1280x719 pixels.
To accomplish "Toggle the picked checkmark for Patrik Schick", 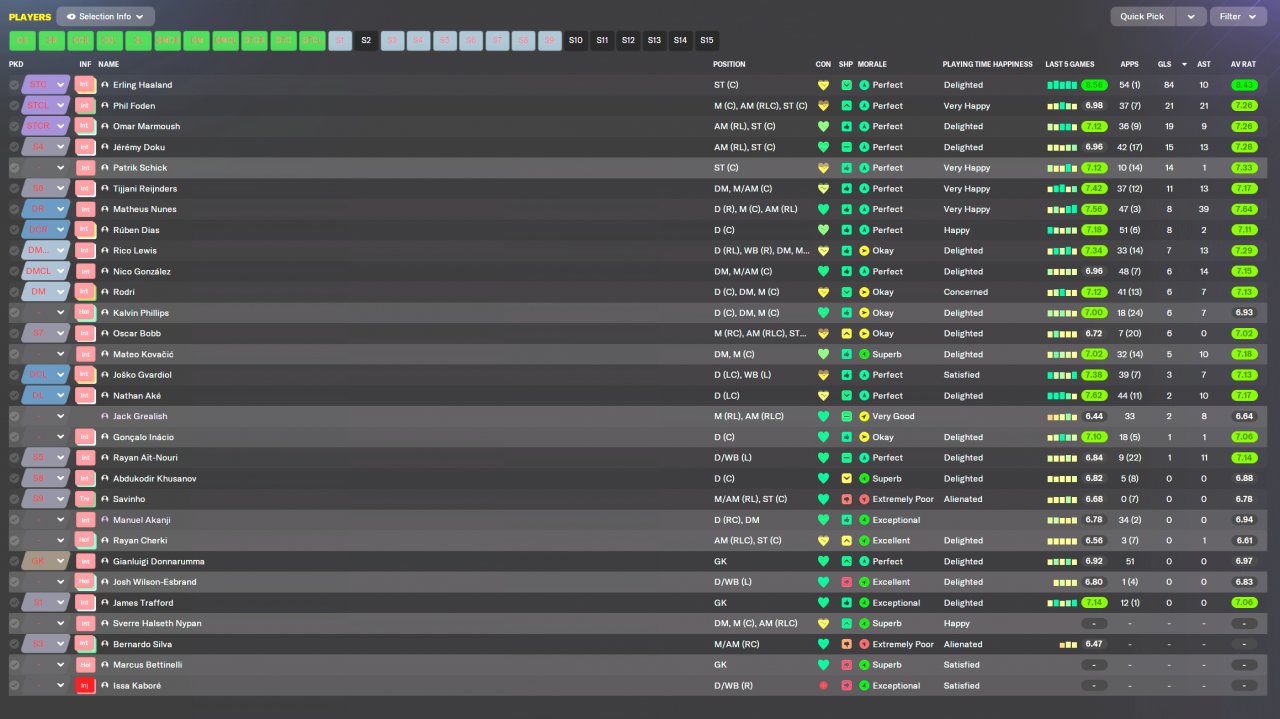I will (x=14, y=168).
